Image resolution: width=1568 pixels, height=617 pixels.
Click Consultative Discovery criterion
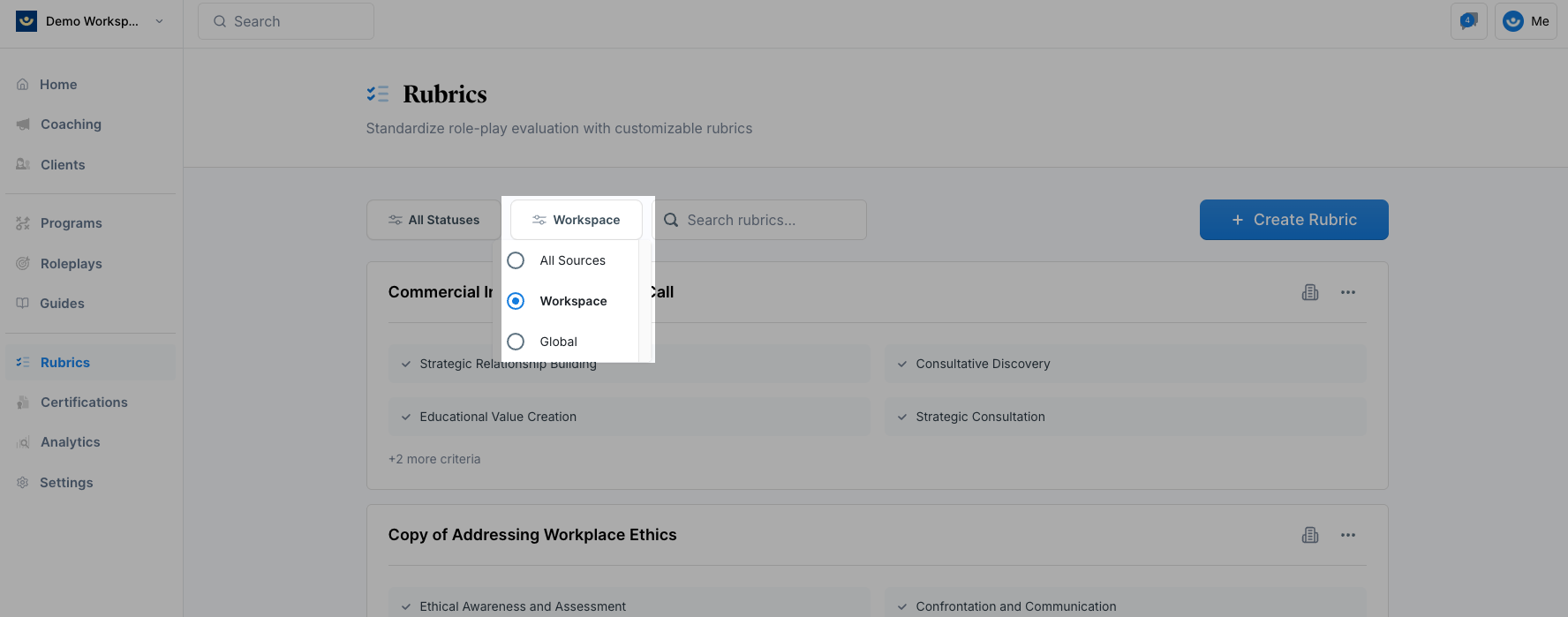(x=1126, y=364)
